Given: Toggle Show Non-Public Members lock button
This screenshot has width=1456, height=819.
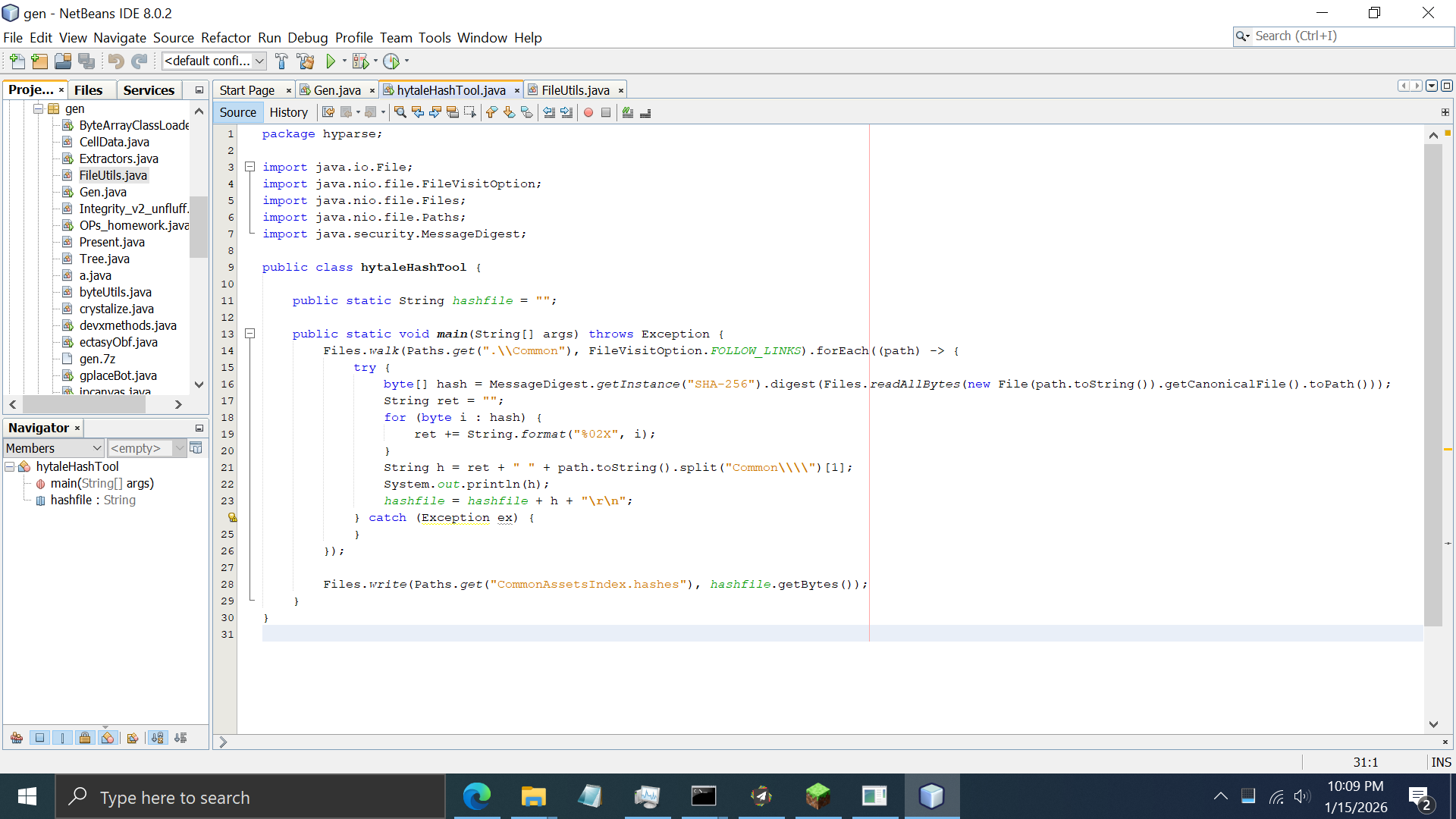Looking at the screenshot, I should click(x=85, y=738).
